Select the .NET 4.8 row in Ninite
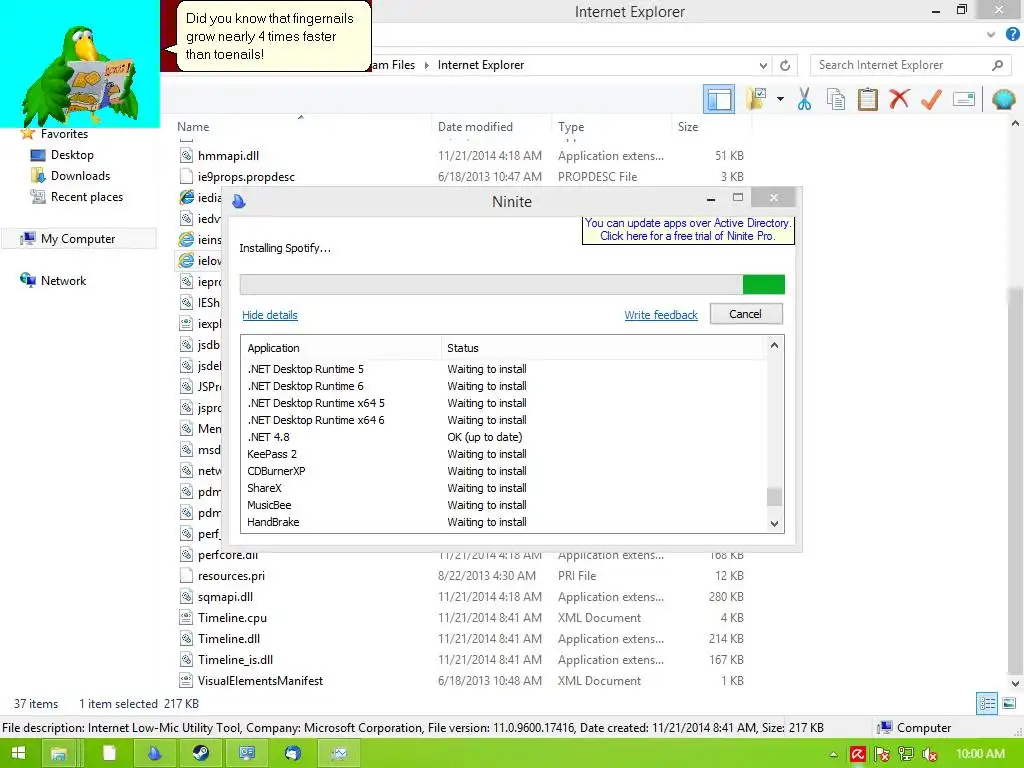The image size is (1024, 768). coord(504,437)
